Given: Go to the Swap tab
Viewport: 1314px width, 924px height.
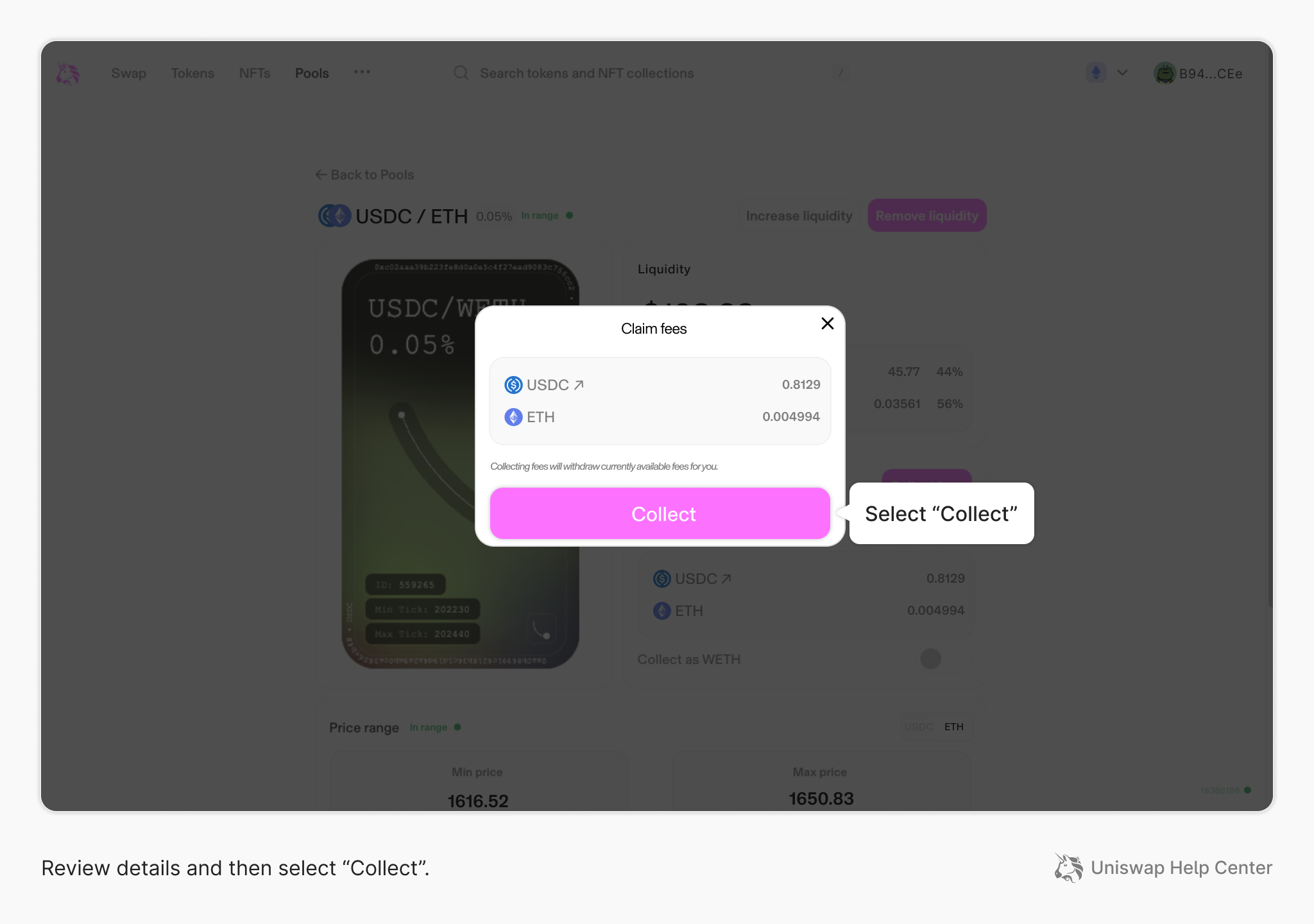Looking at the screenshot, I should [x=128, y=73].
